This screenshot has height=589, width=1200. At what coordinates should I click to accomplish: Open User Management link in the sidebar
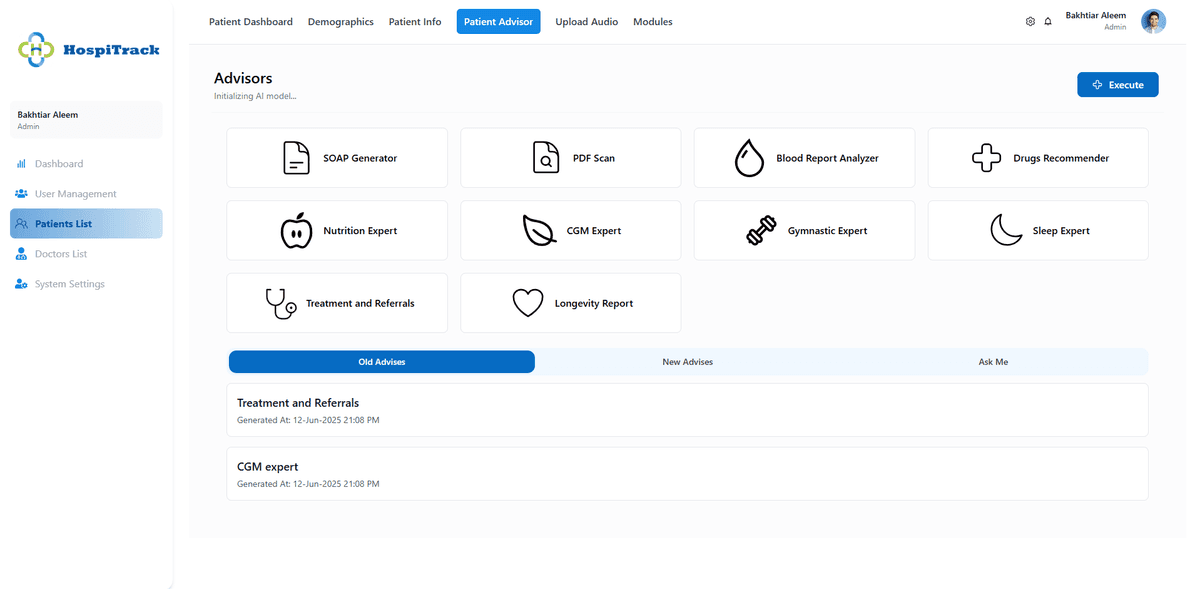[76, 194]
